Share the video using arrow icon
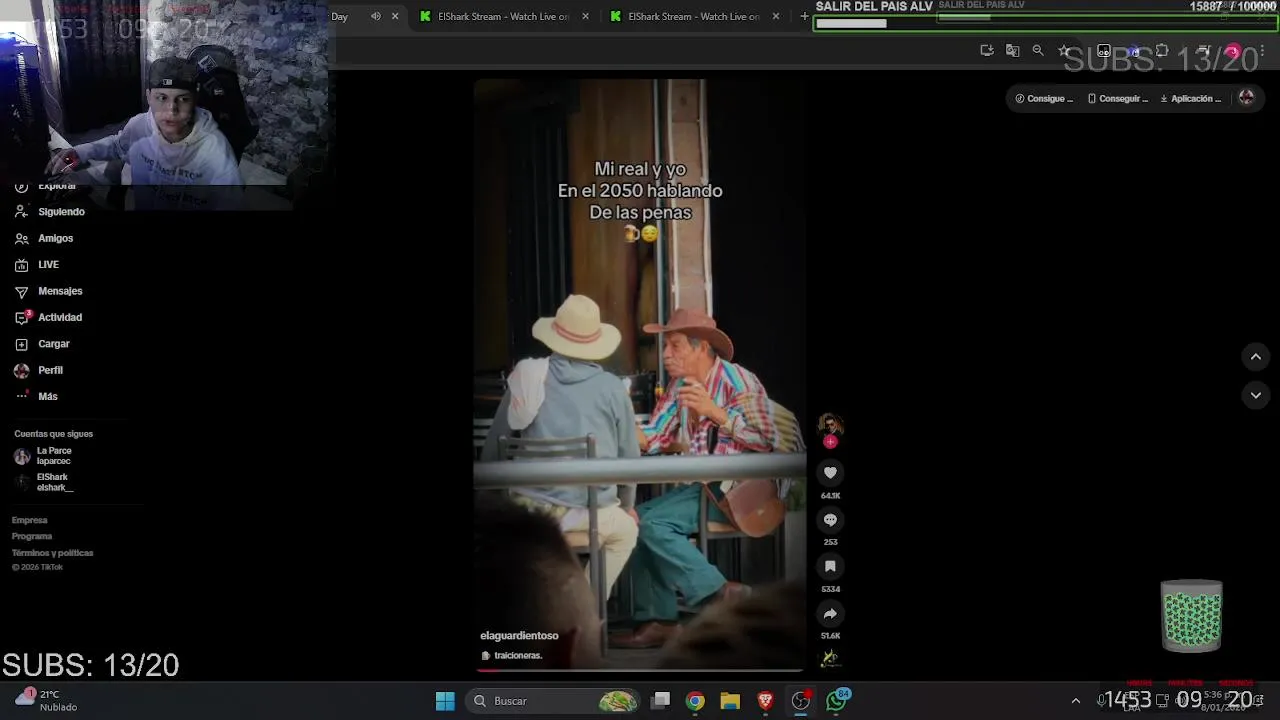This screenshot has height=720, width=1280. (830, 614)
